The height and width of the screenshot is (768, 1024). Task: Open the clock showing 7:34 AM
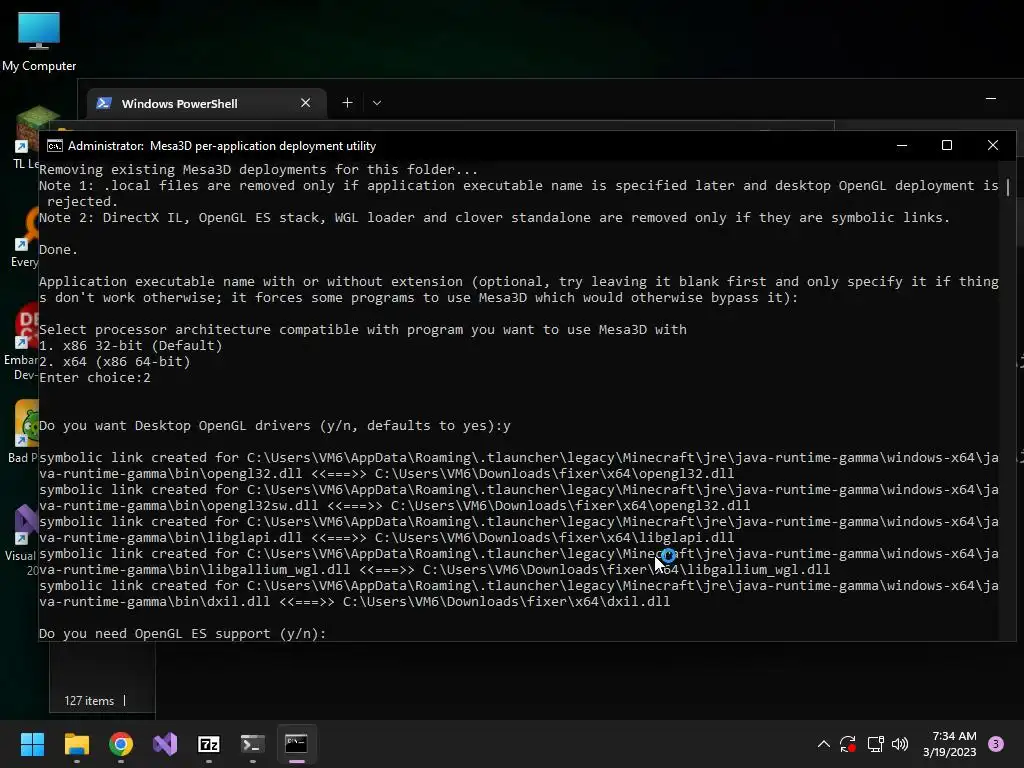click(x=950, y=744)
